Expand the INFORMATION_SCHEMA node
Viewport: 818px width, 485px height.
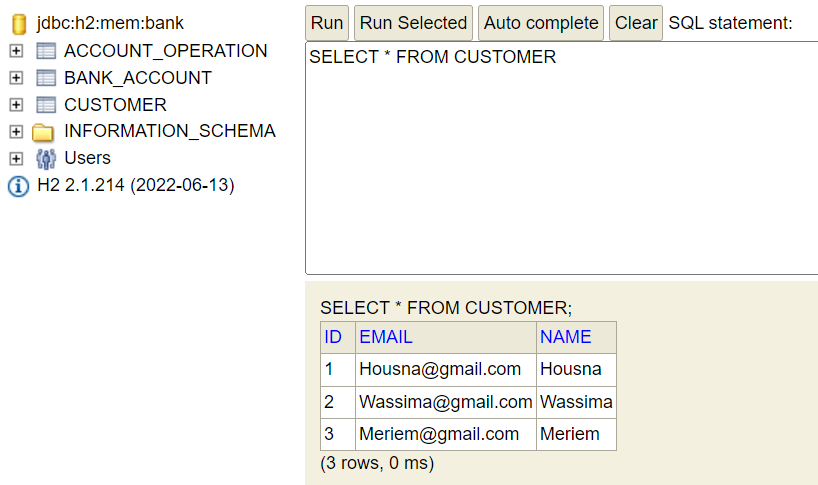(16, 131)
